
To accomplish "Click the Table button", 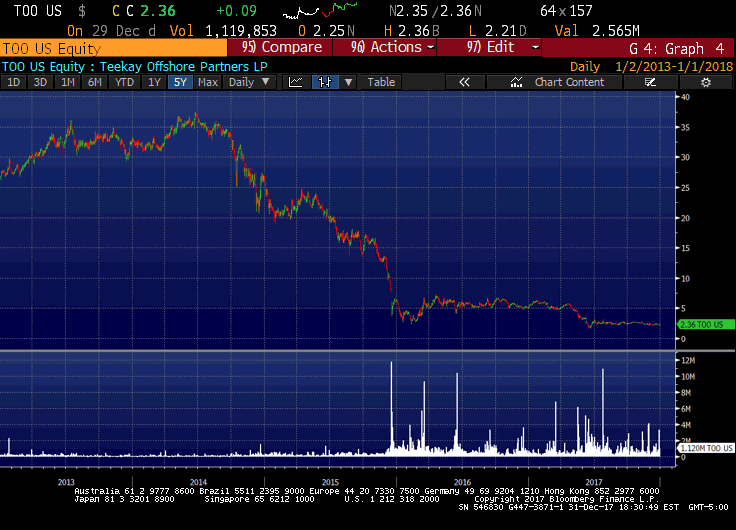I will [381, 82].
